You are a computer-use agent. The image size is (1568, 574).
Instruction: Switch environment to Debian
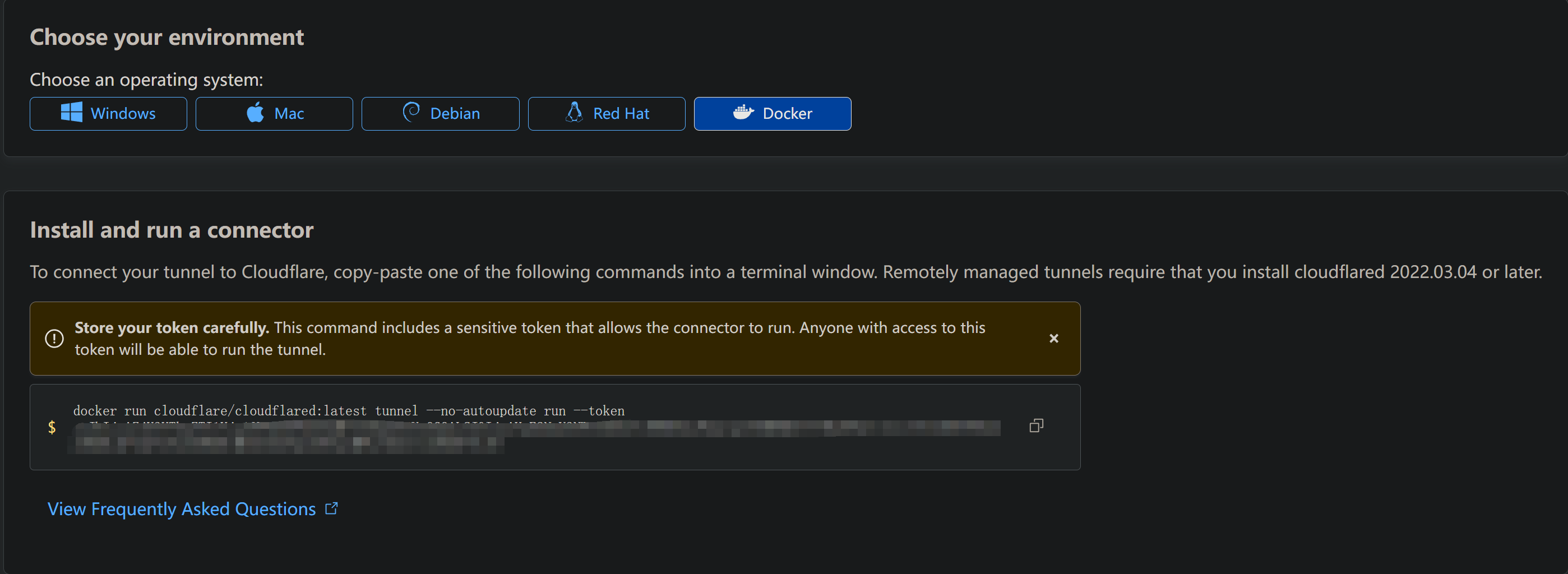[x=440, y=113]
